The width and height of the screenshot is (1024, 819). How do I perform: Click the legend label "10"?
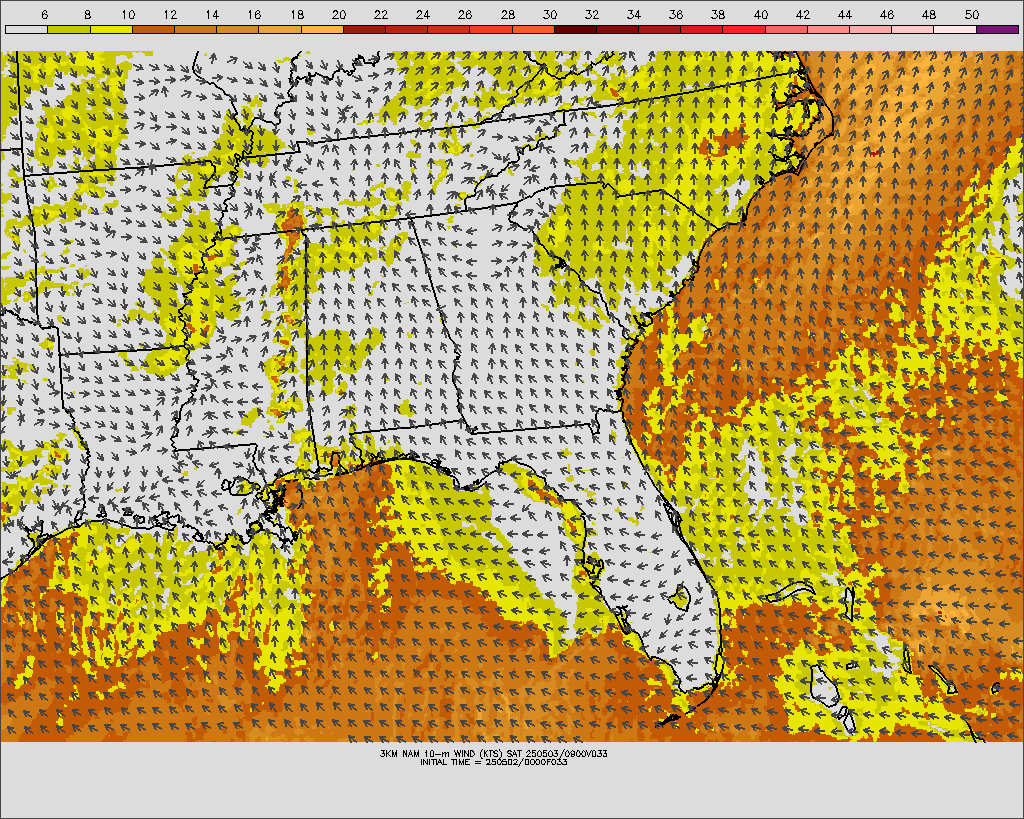coord(128,14)
